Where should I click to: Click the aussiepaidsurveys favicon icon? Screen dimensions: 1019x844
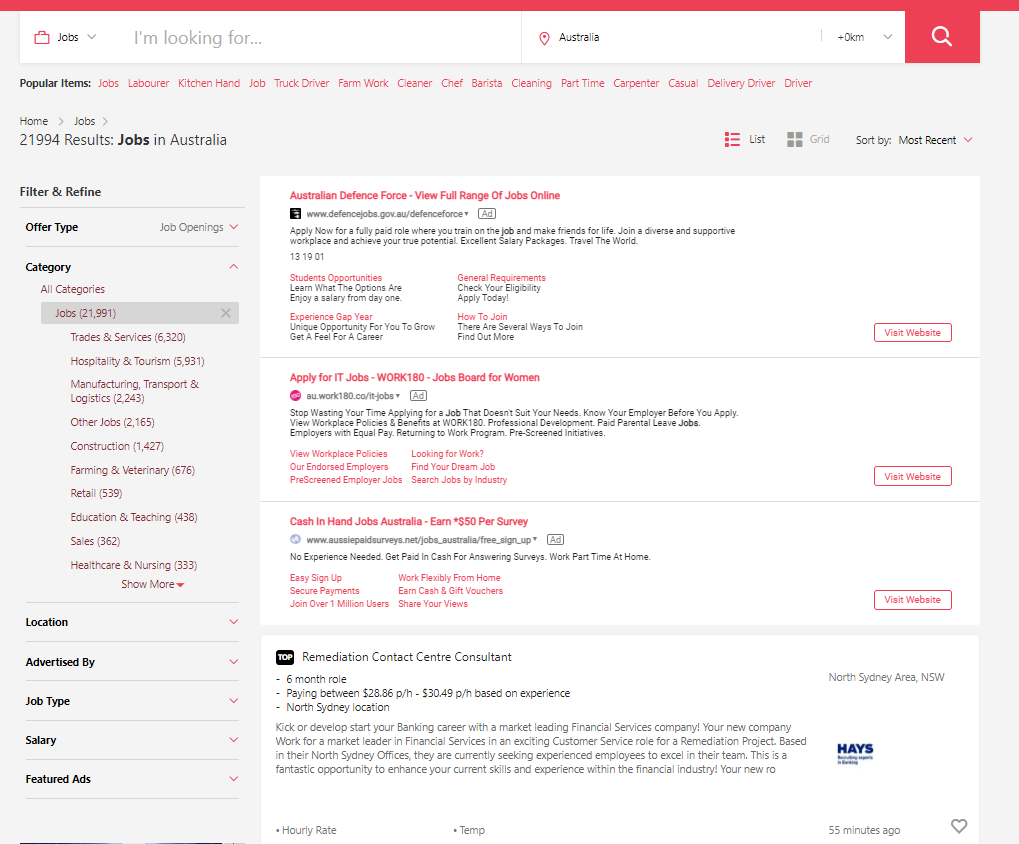295,539
